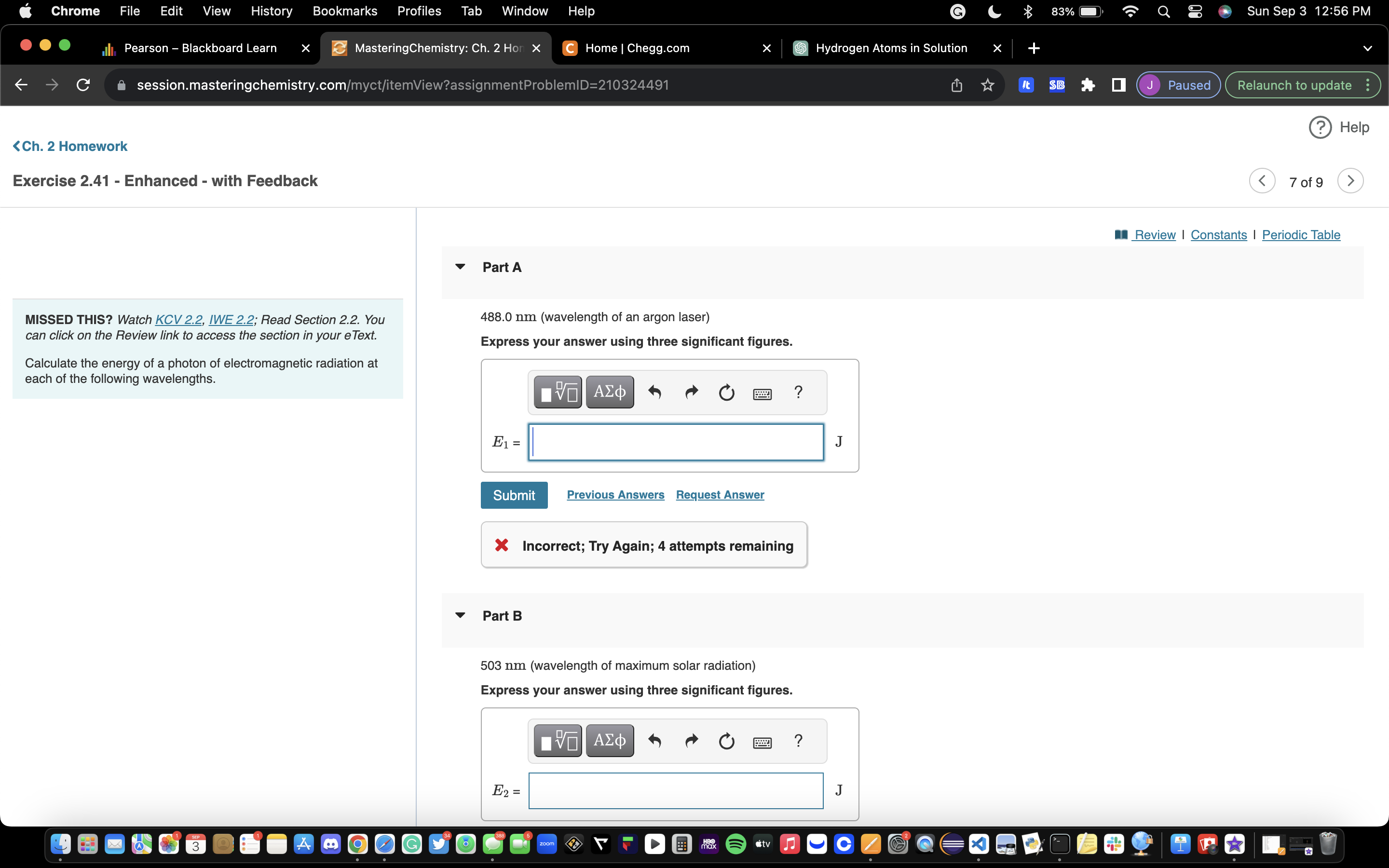This screenshot has height=868, width=1389.
Task: Collapse the Part A section
Action: 460,267
